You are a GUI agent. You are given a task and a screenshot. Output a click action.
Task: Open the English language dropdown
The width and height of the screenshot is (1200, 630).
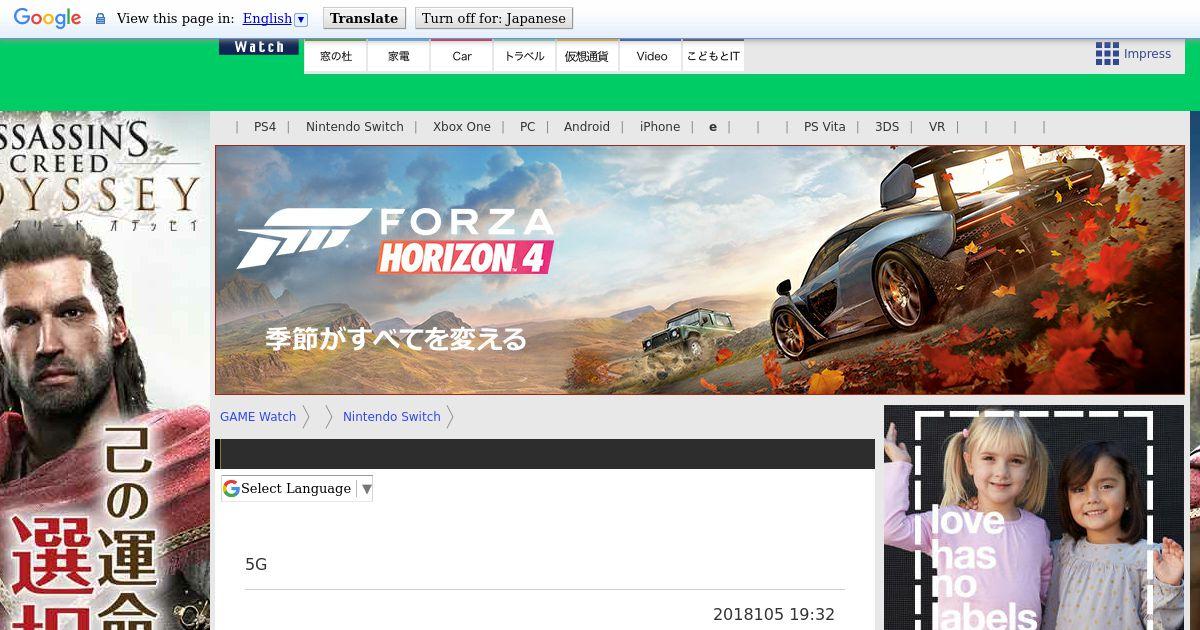tap(275, 18)
